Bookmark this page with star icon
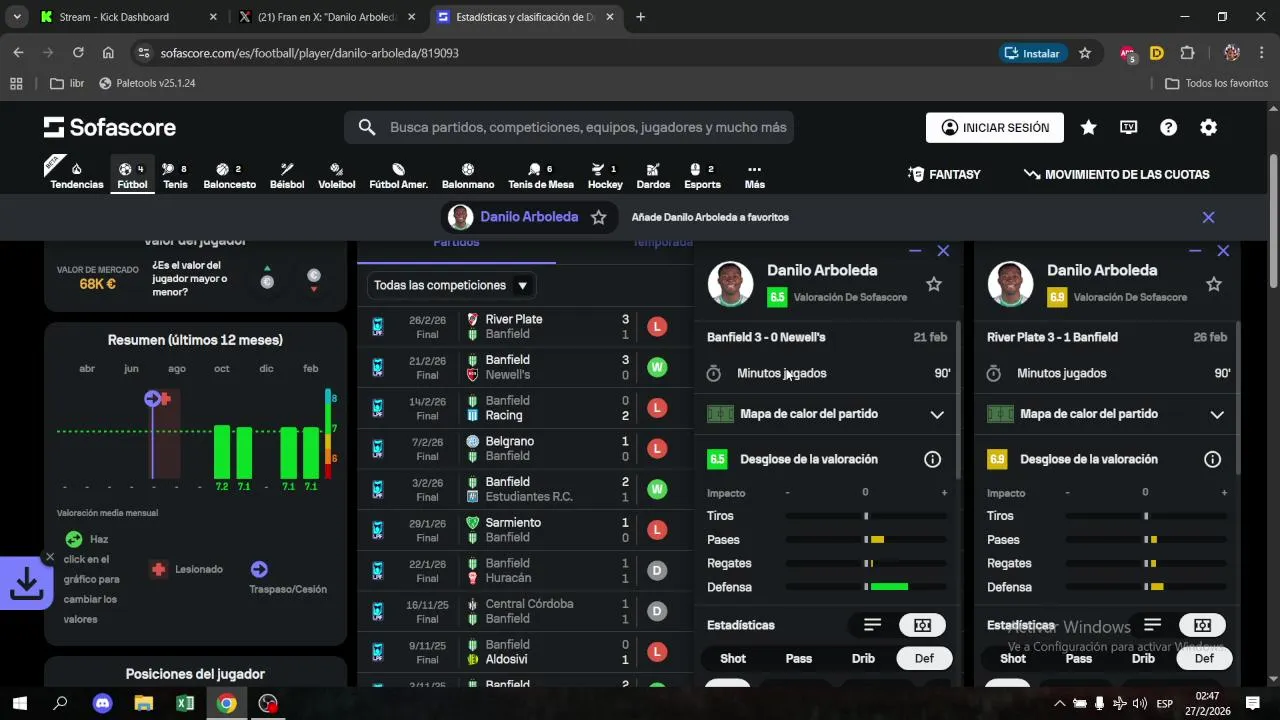The height and width of the screenshot is (720, 1280). point(1085,53)
